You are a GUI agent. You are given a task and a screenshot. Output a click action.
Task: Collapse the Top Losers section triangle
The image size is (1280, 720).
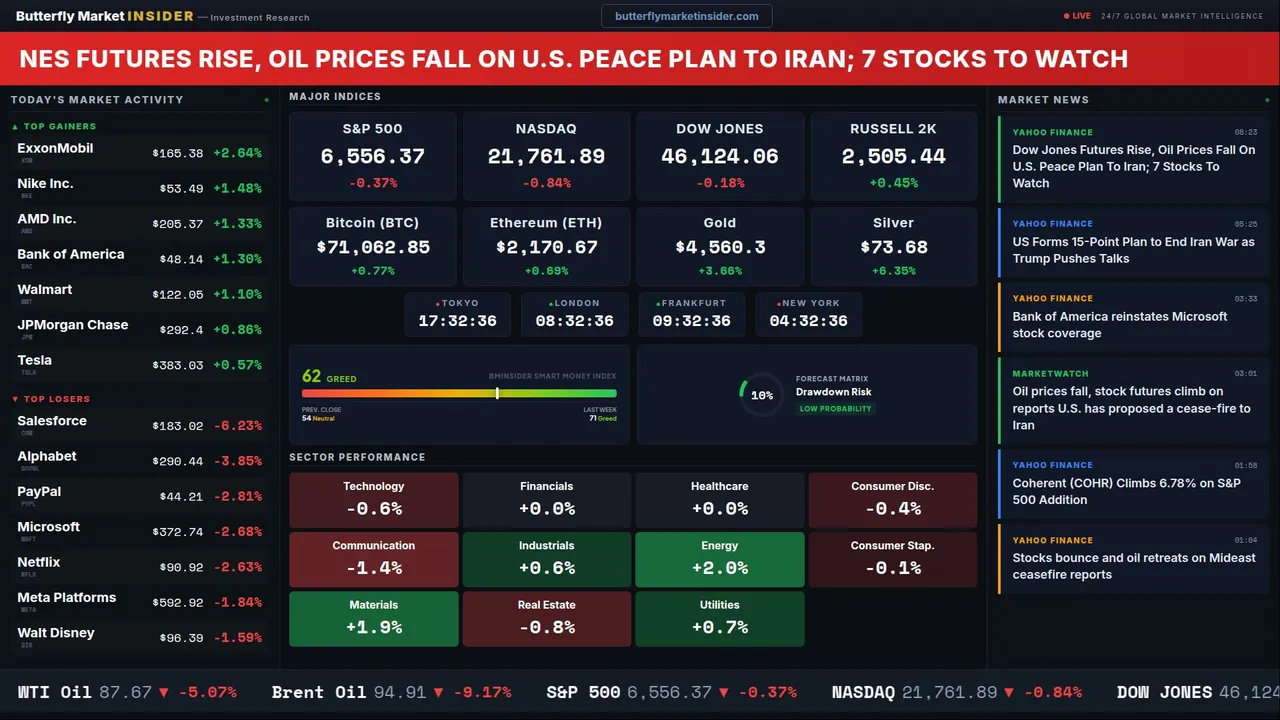point(15,399)
